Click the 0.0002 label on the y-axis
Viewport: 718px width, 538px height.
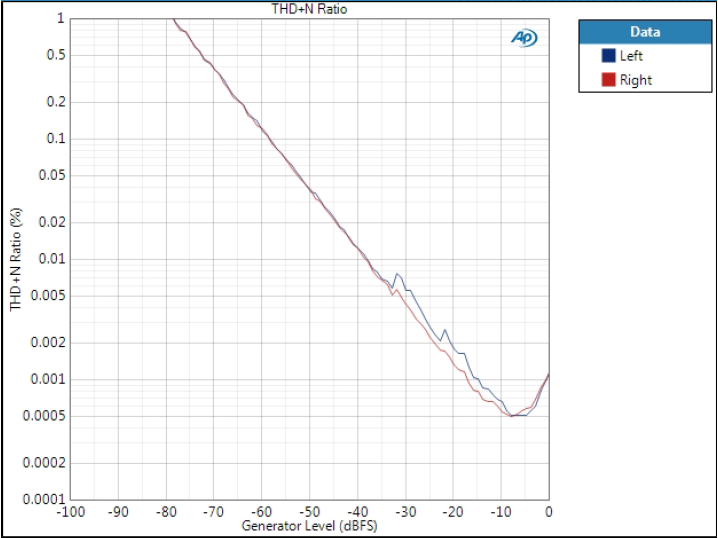pos(44,463)
